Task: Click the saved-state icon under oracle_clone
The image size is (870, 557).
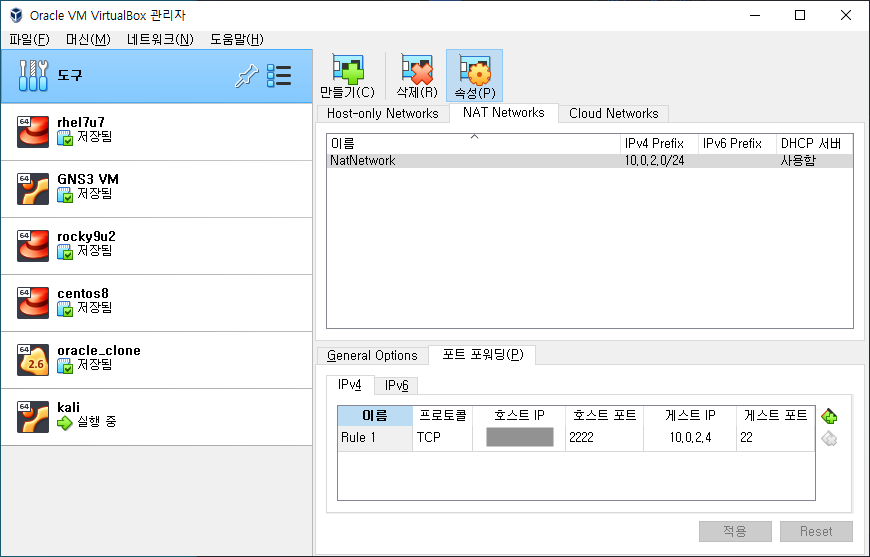Action: 65,366
